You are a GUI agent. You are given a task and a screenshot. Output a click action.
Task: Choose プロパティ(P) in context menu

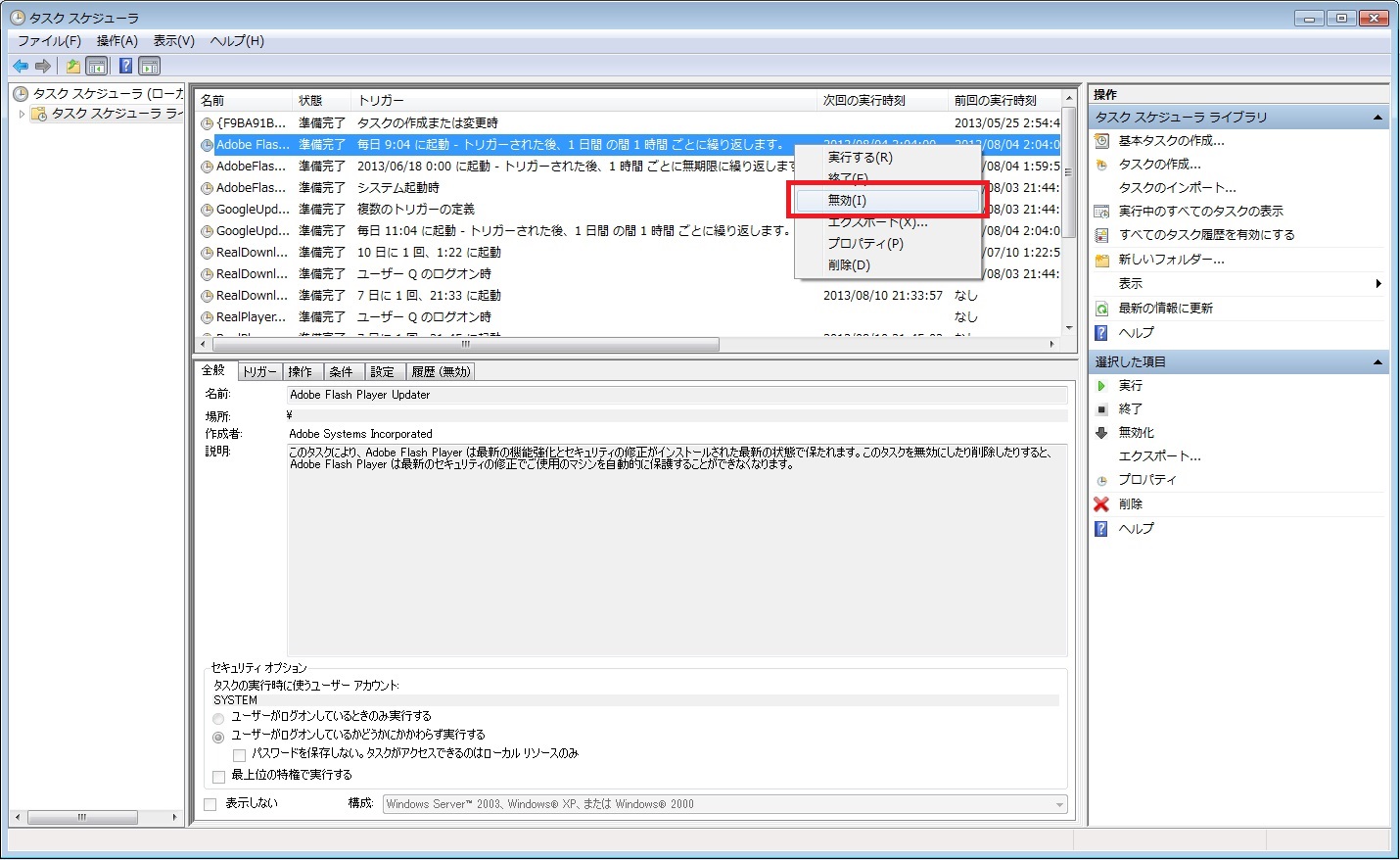pyautogui.click(x=889, y=243)
